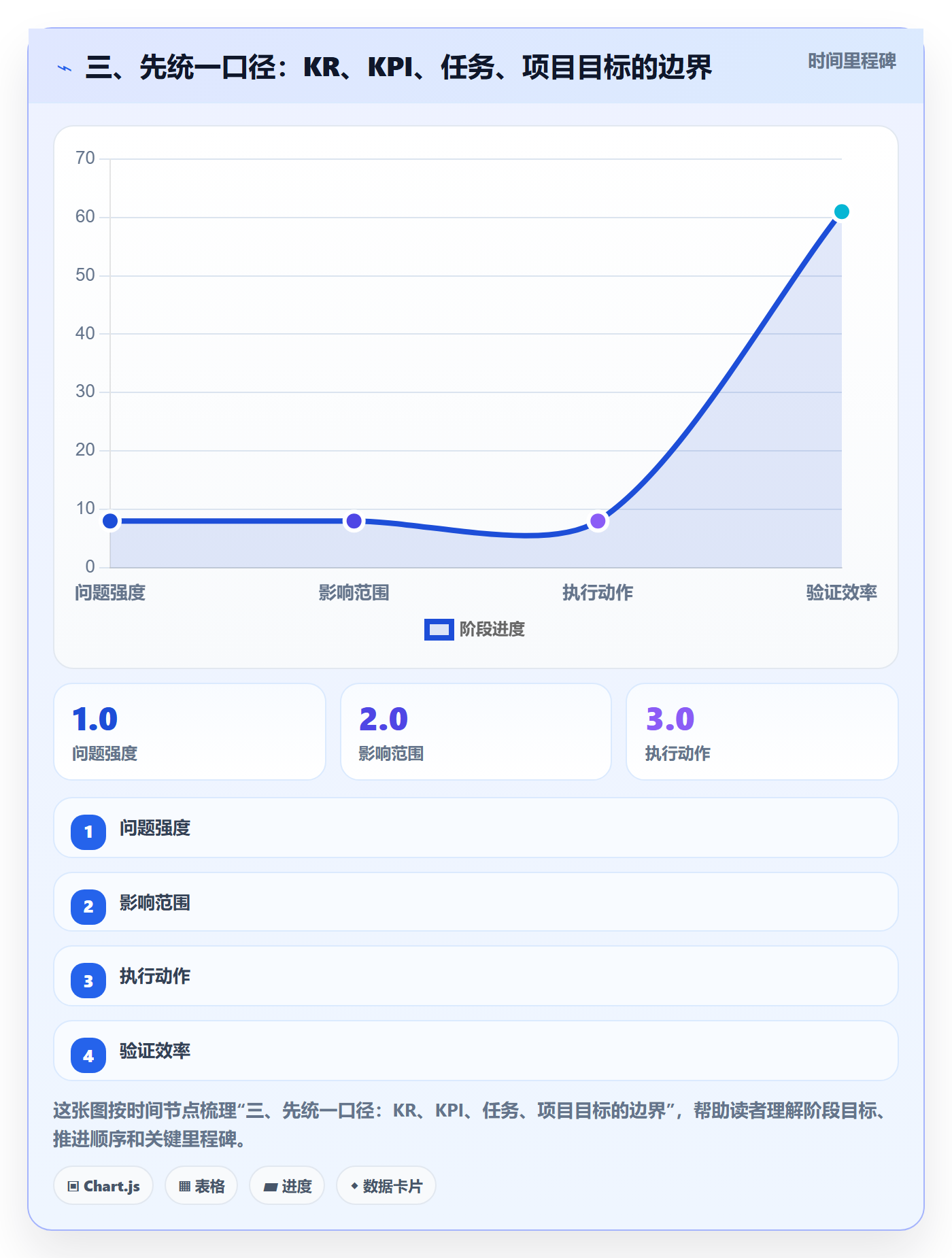Click the 阶段进度 legend label text
The image size is (952, 1258).
[492, 630]
